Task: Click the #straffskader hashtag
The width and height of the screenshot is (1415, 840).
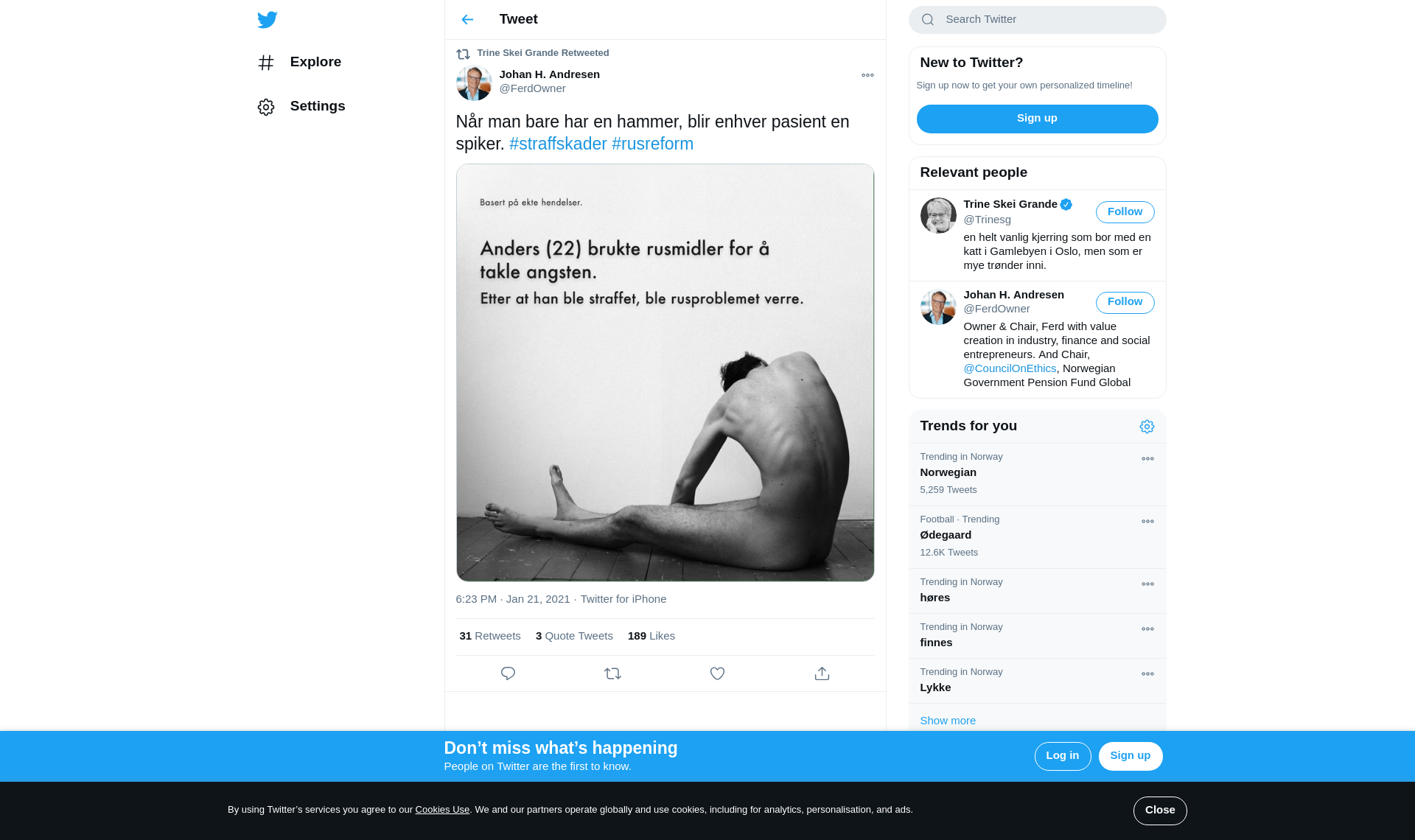Action: point(558,144)
